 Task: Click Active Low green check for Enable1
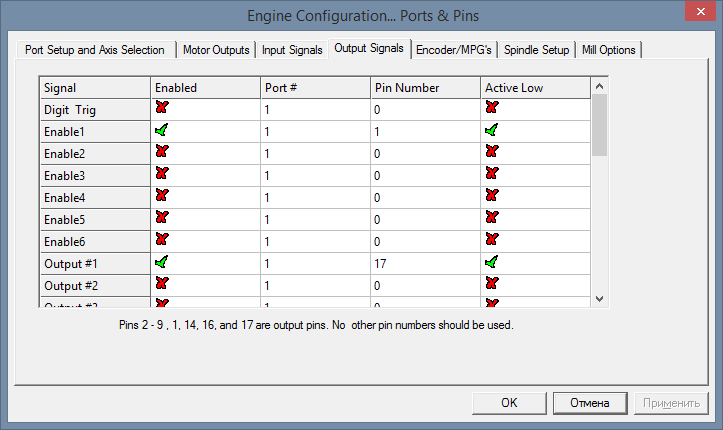point(491,130)
